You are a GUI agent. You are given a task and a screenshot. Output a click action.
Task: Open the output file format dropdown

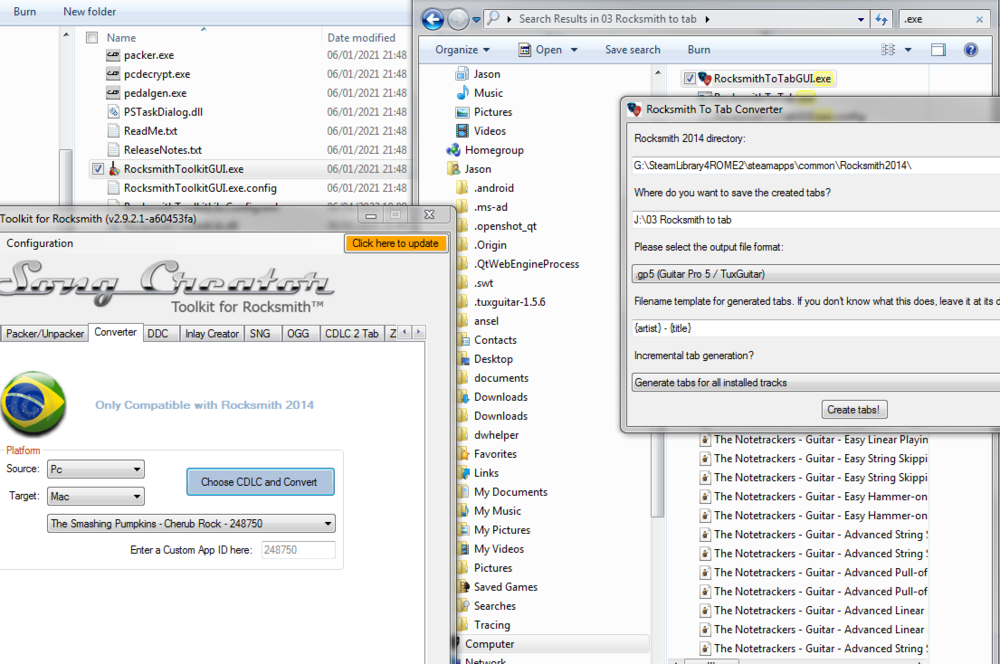pyautogui.click(x=815, y=273)
